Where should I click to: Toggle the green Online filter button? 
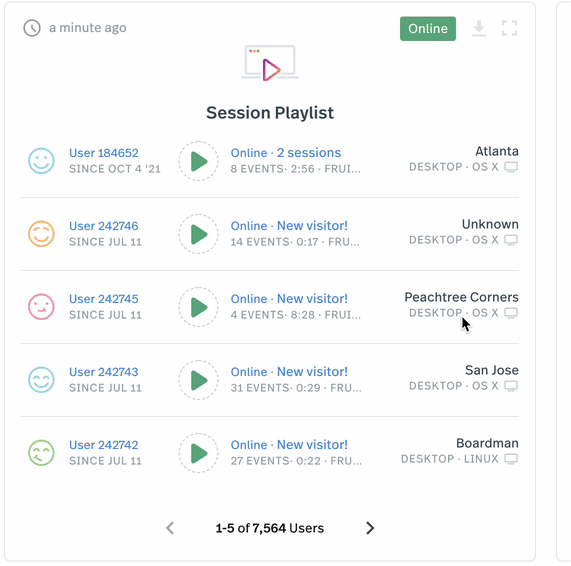pos(428,28)
